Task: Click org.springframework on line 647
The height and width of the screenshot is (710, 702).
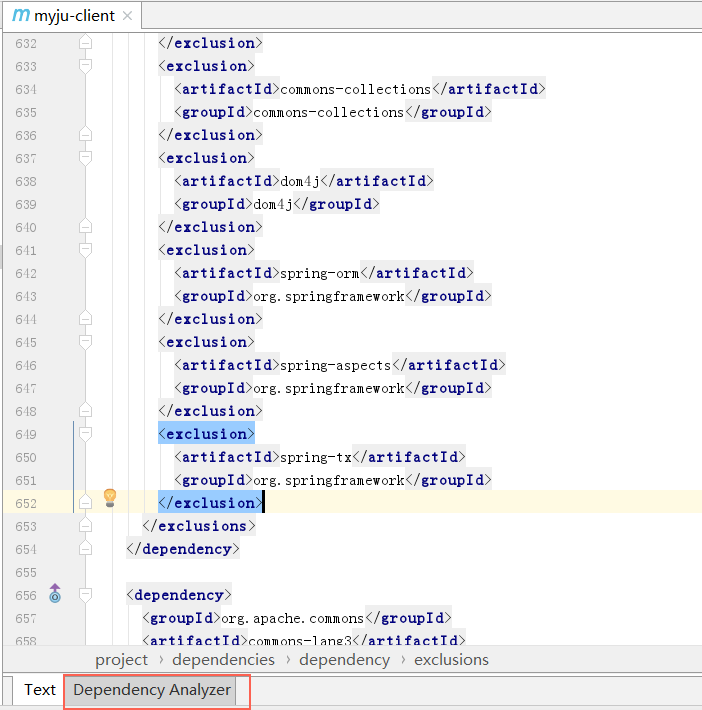Action: [329, 388]
